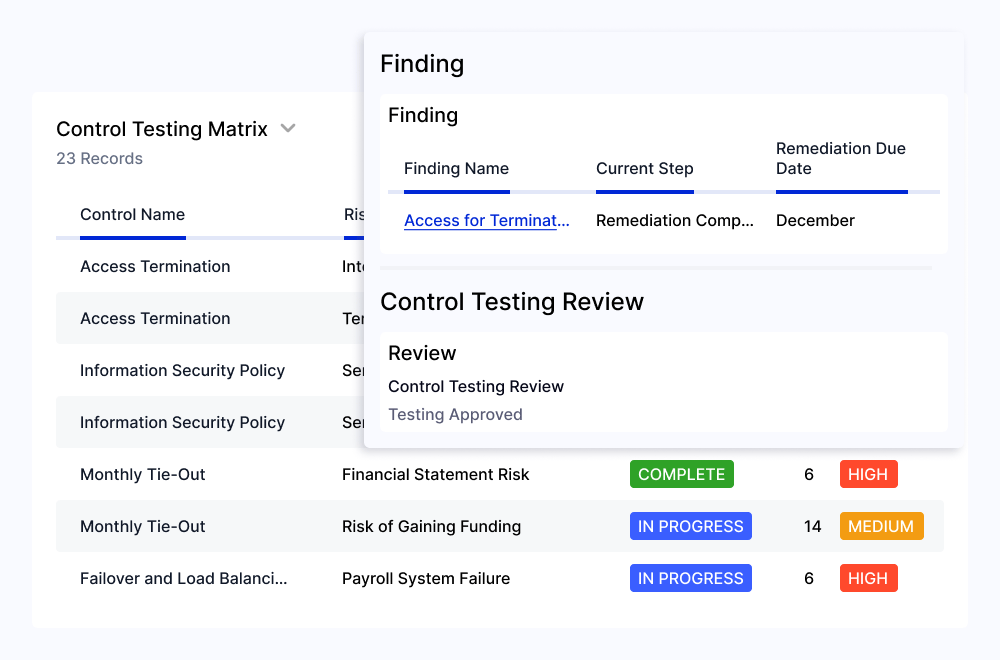Select the Current Step column header
Viewport: 1000px width, 660px height.
coord(645,168)
